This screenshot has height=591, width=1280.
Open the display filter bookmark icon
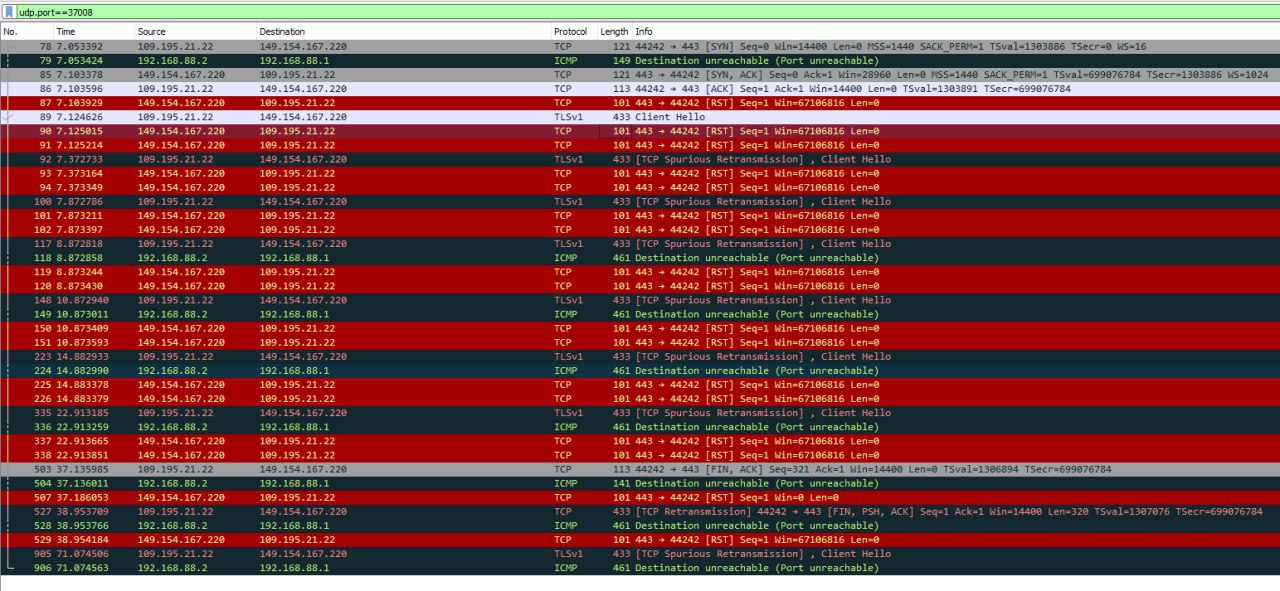click(10, 12)
